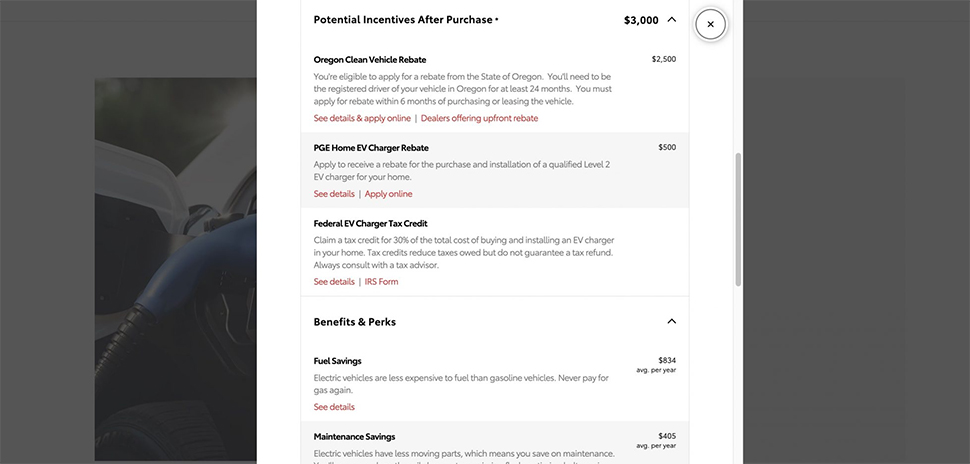Select the "Oregon Clean Vehicle Rebate" title
The width and height of the screenshot is (970, 464).
click(x=369, y=59)
